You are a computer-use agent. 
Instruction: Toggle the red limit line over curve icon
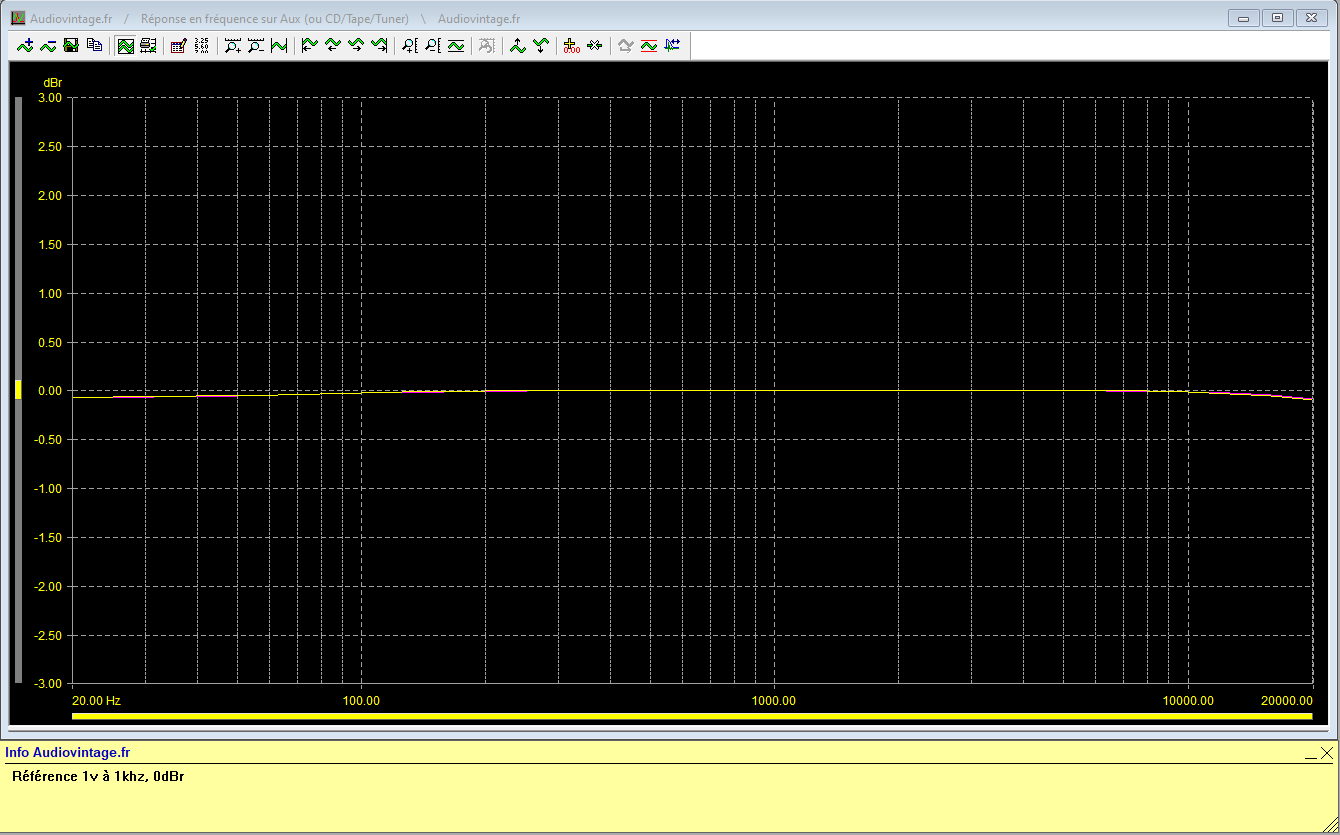[x=648, y=45]
